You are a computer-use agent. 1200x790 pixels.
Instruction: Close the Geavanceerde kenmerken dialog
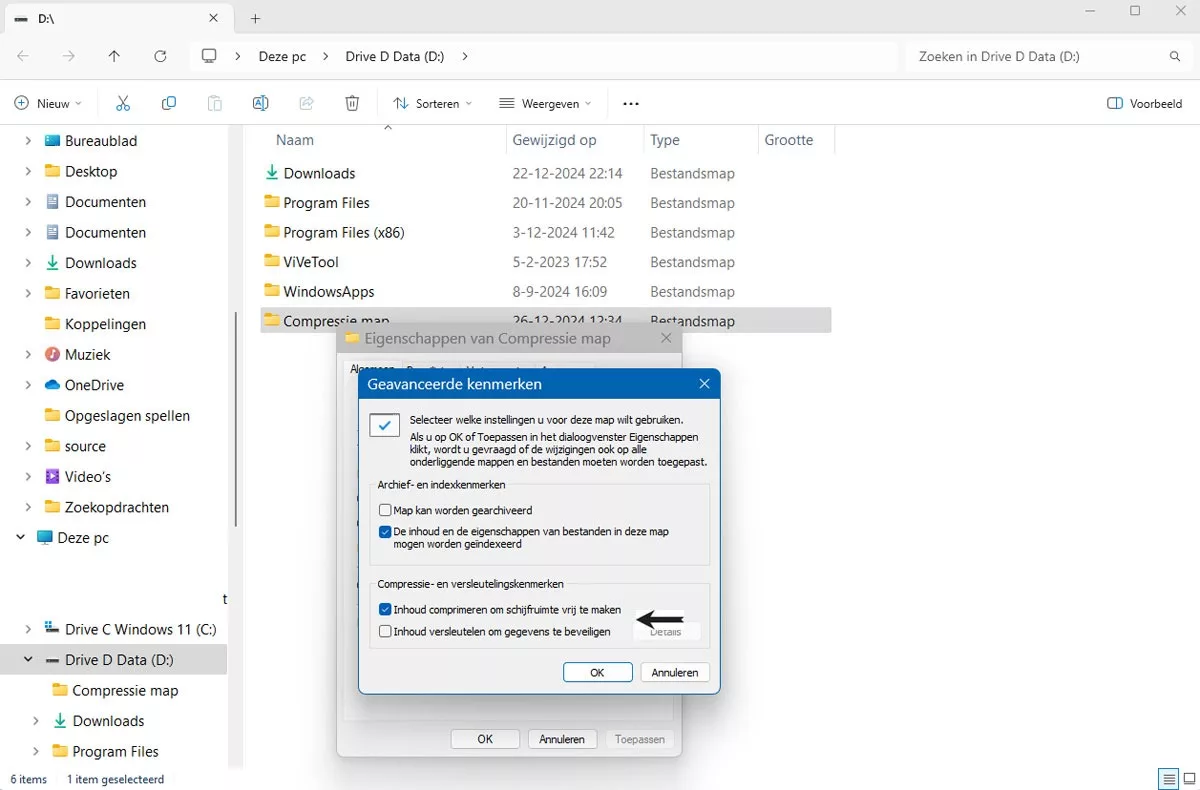704,384
